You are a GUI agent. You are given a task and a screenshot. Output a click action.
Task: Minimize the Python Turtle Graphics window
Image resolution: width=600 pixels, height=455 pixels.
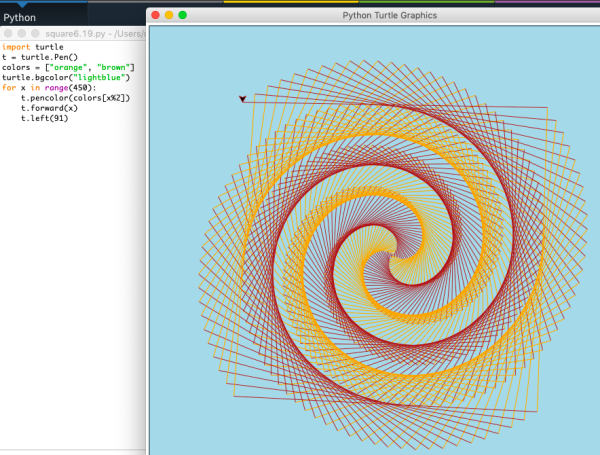click(x=169, y=15)
